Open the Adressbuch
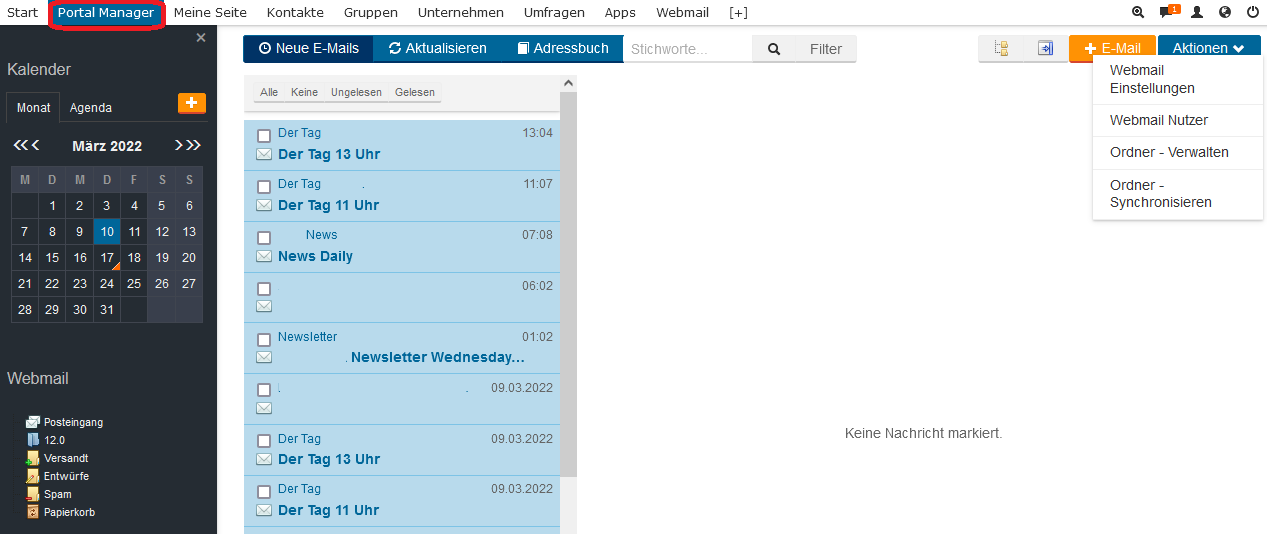 click(562, 48)
